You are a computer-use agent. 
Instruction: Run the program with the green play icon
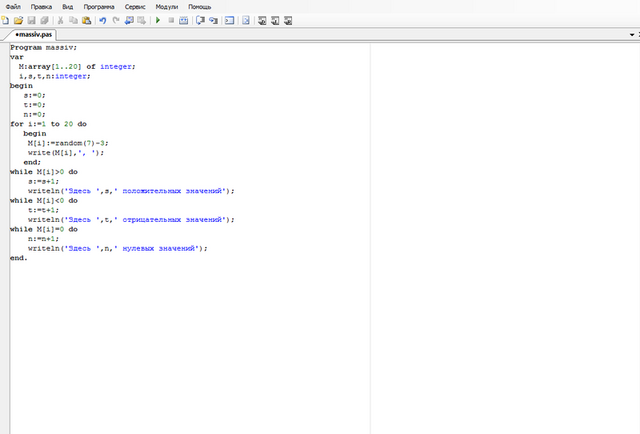[x=158, y=20]
